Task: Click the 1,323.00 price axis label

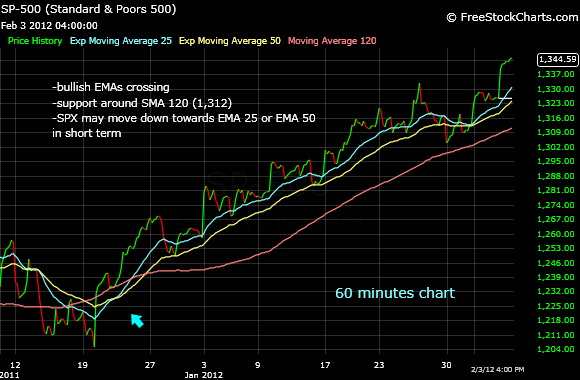Action: [556, 103]
